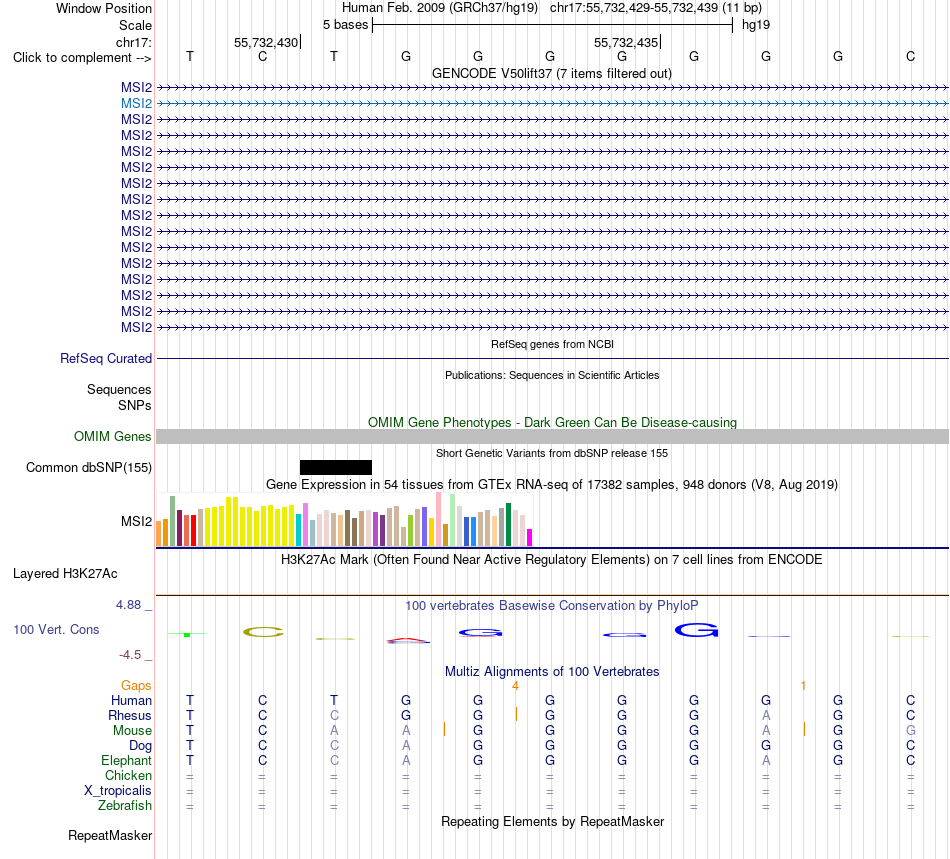Click the 'Click to complement -->' label
This screenshot has width=950, height=859.
pyautogui.click(x=82, y=58)
